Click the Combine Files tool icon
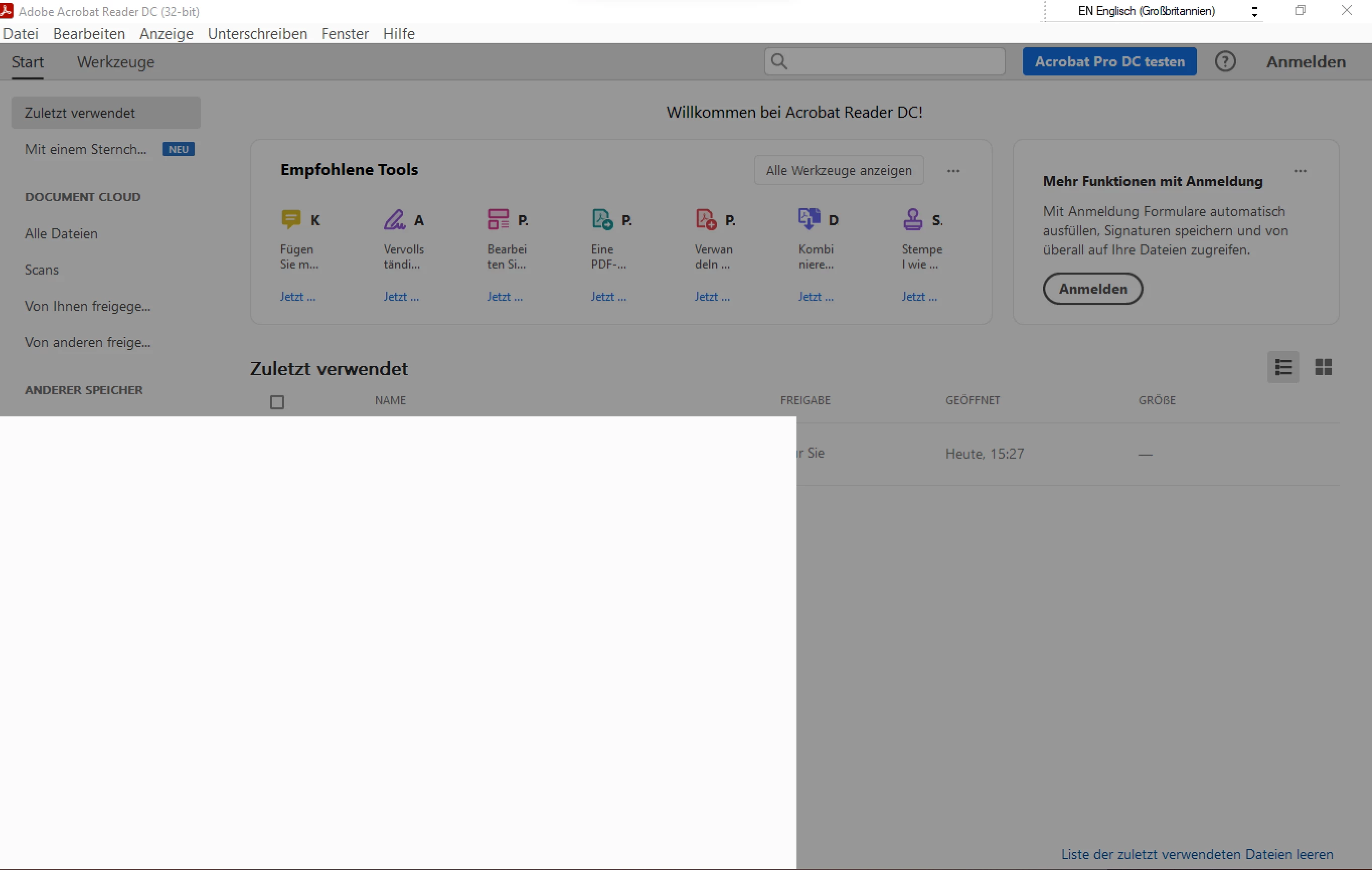Screen dimensions: 1372x870 pos(809,219)
